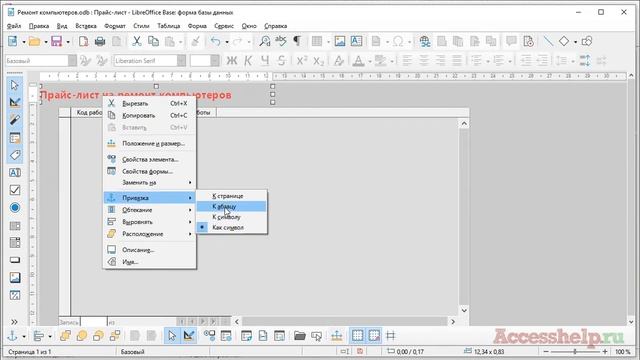Click Position and Size icon in bottom toolbar
Image resolution: width=640 pixels, height=360 pixels.
[337, 336]
